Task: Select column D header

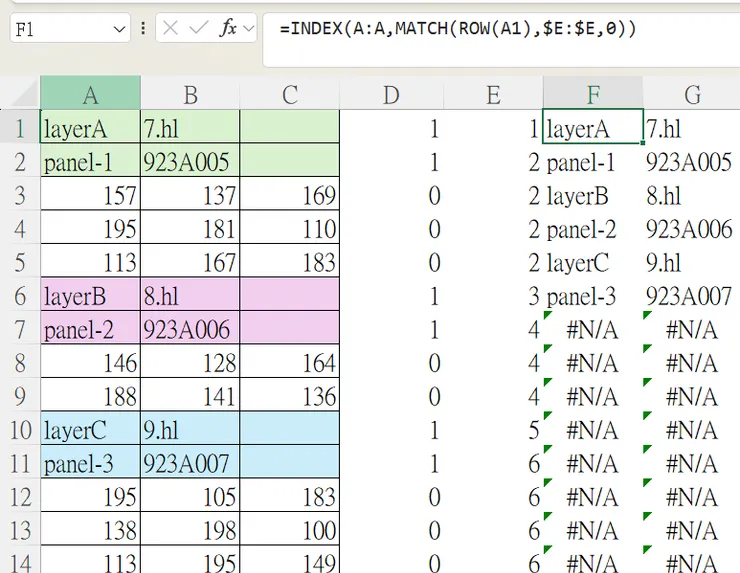Action: 391,94
